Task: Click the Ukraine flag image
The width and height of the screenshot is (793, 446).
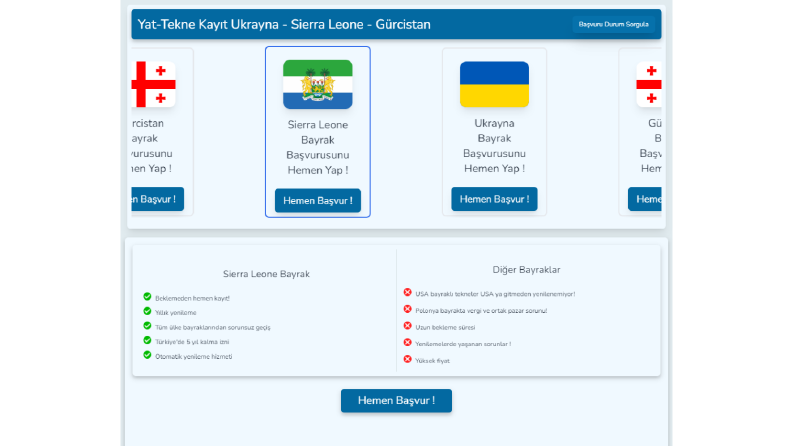Action: 494,84
